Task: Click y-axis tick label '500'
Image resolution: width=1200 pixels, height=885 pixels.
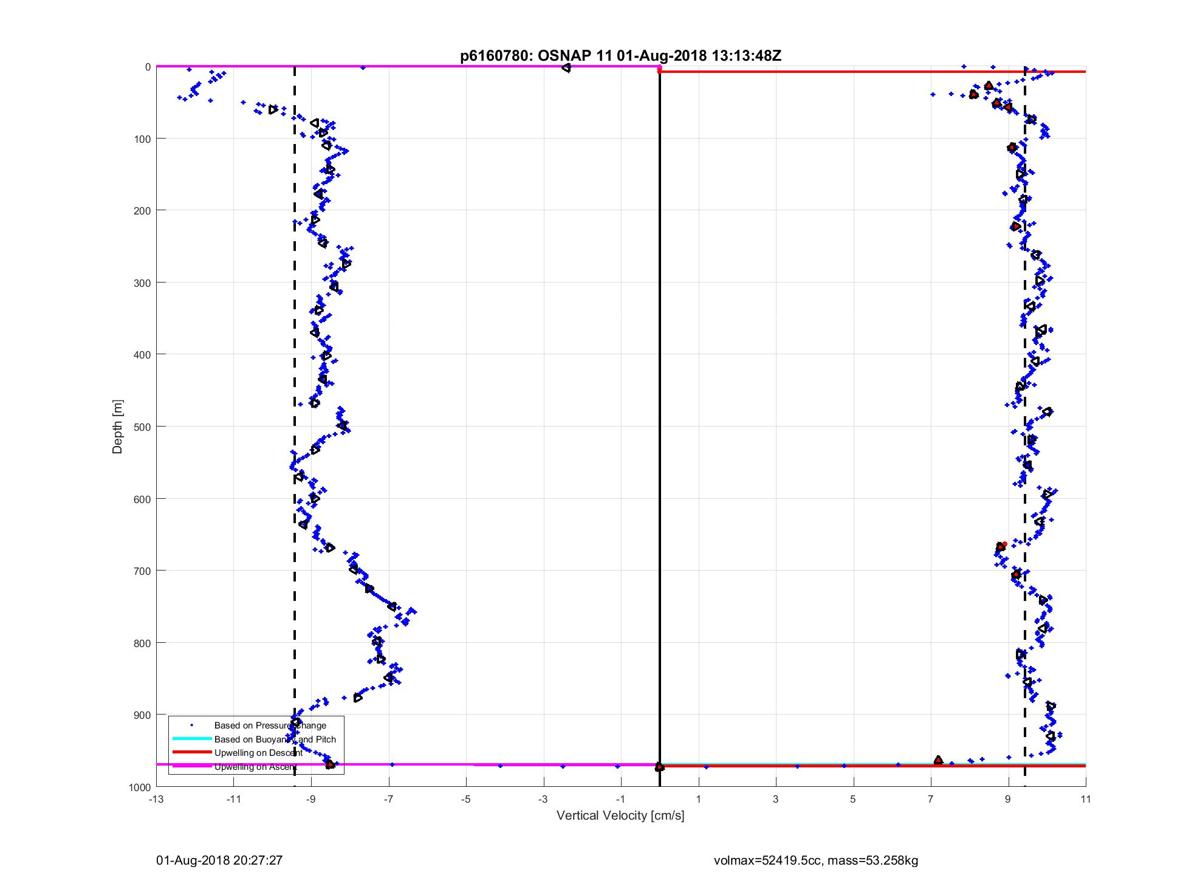Action: pyautogui.click(x=142, y=427)
